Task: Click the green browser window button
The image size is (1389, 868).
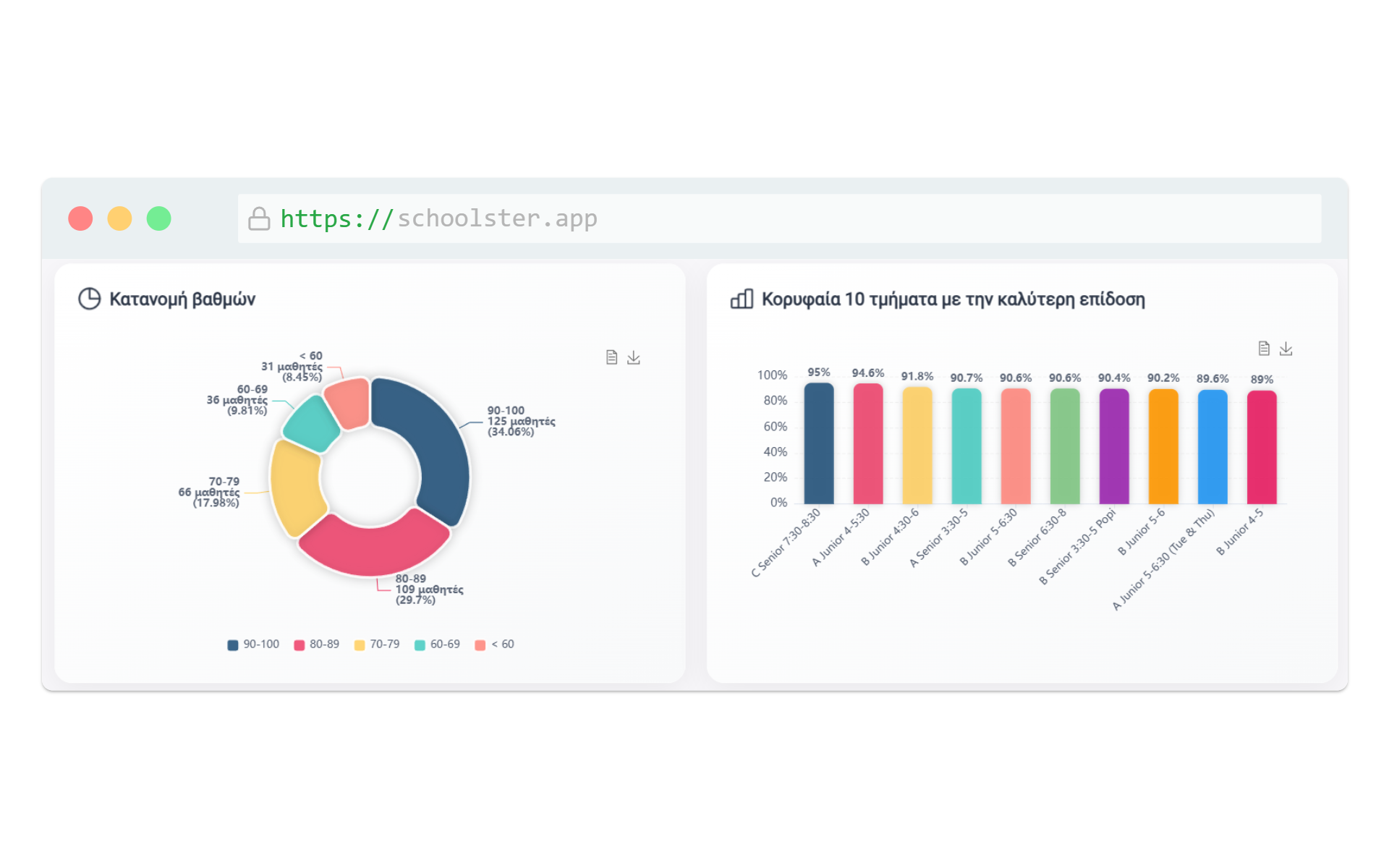Action: (159, 218)
